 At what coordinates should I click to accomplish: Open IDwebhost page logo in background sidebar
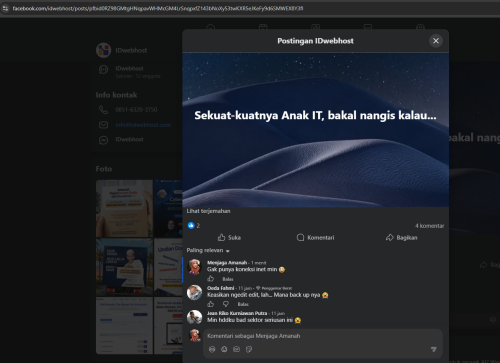(103, 50)
